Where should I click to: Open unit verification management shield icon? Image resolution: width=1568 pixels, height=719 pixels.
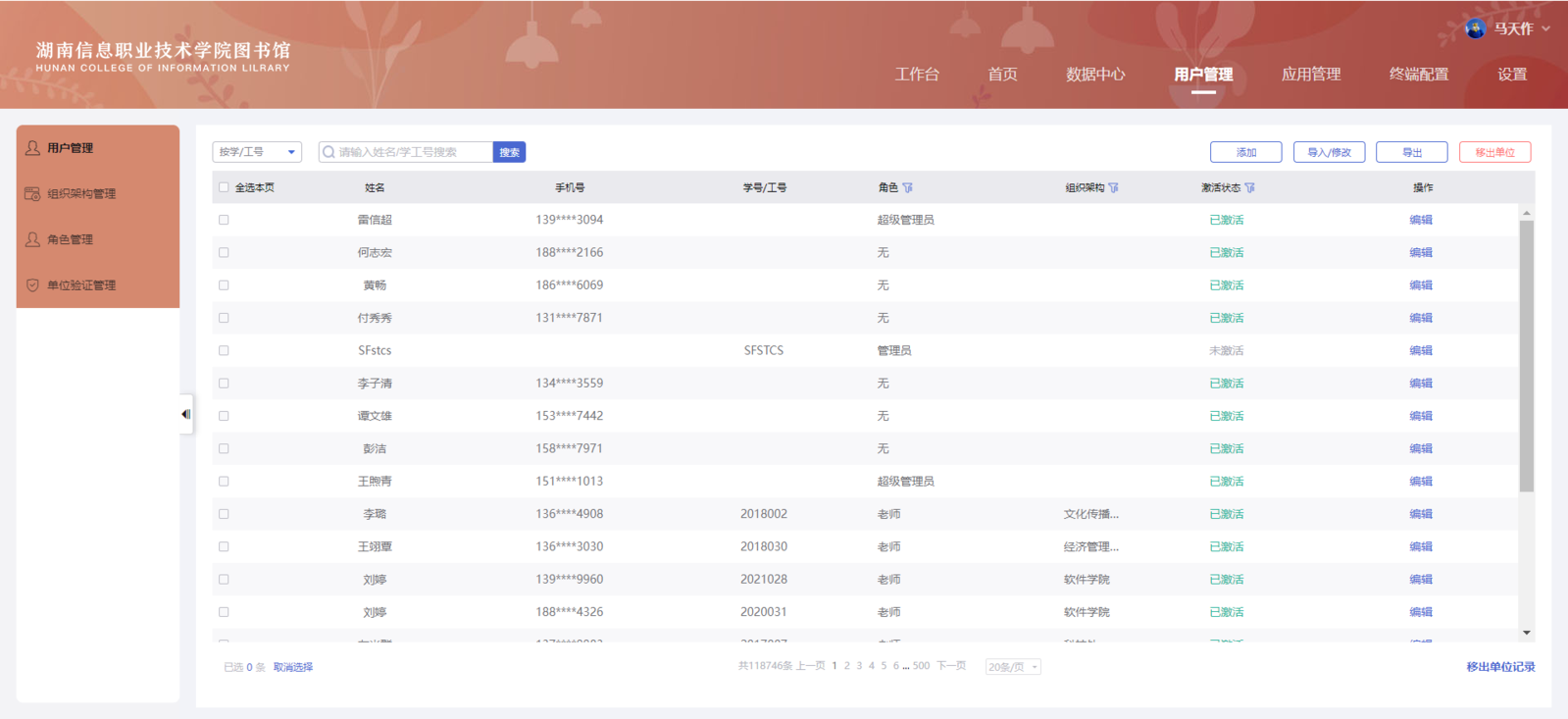click(32, 285)
